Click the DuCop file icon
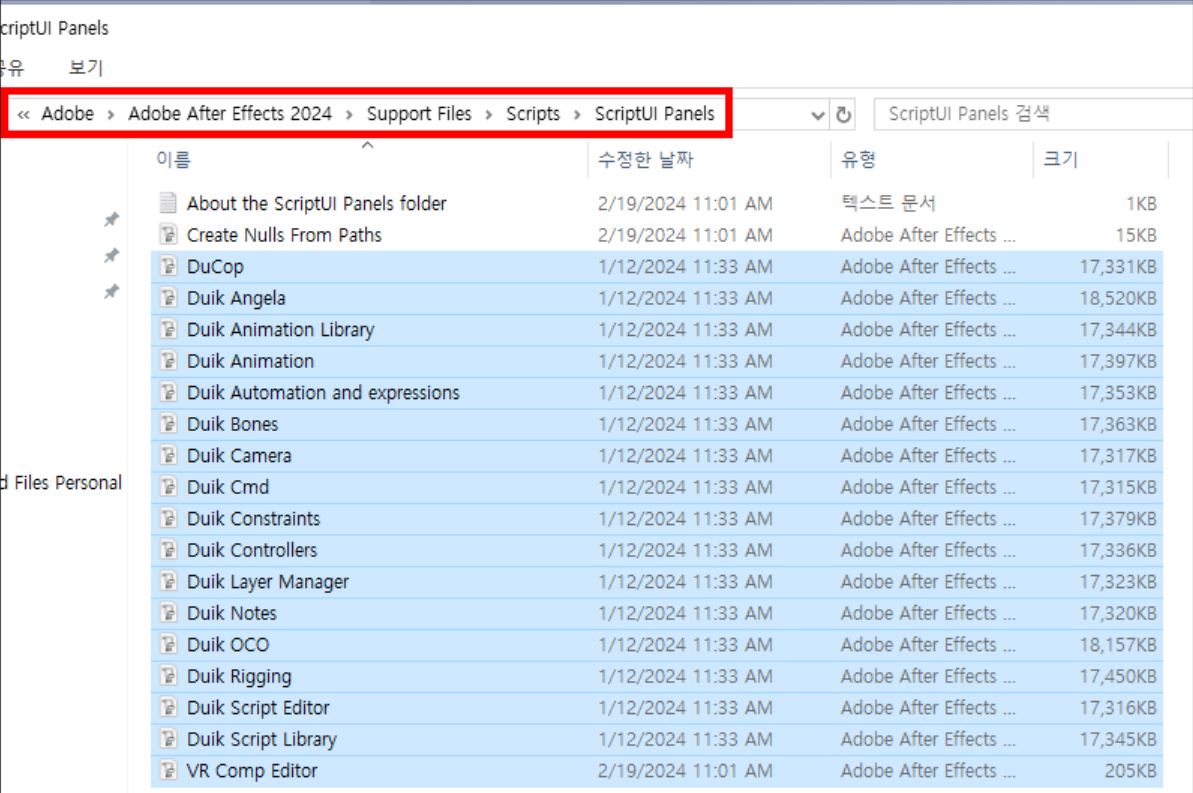Viewport: 1193px width, 793px height. point(168,266)
